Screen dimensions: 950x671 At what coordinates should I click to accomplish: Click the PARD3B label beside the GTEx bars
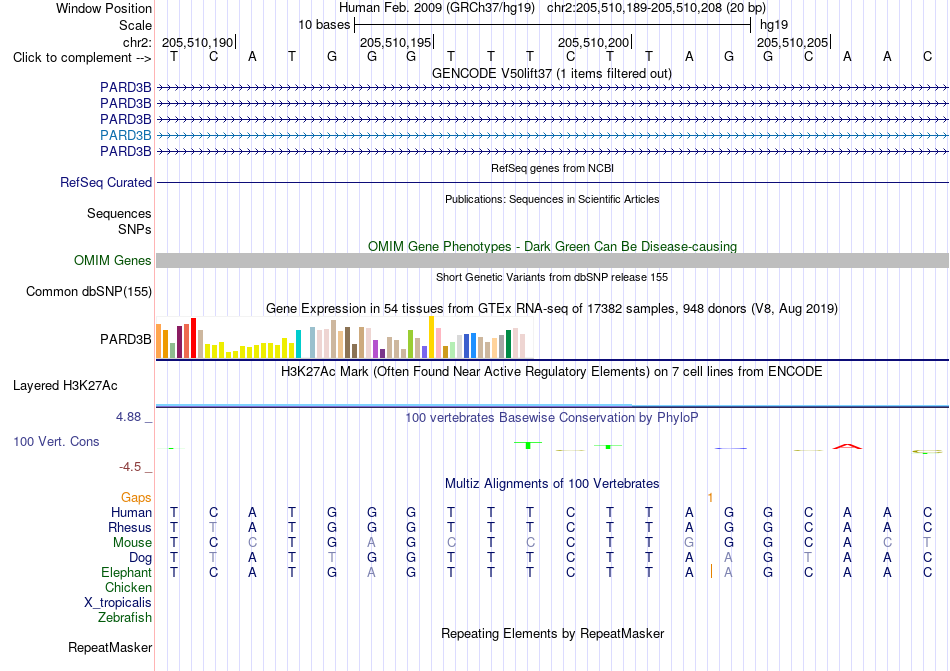pos(125,339)
